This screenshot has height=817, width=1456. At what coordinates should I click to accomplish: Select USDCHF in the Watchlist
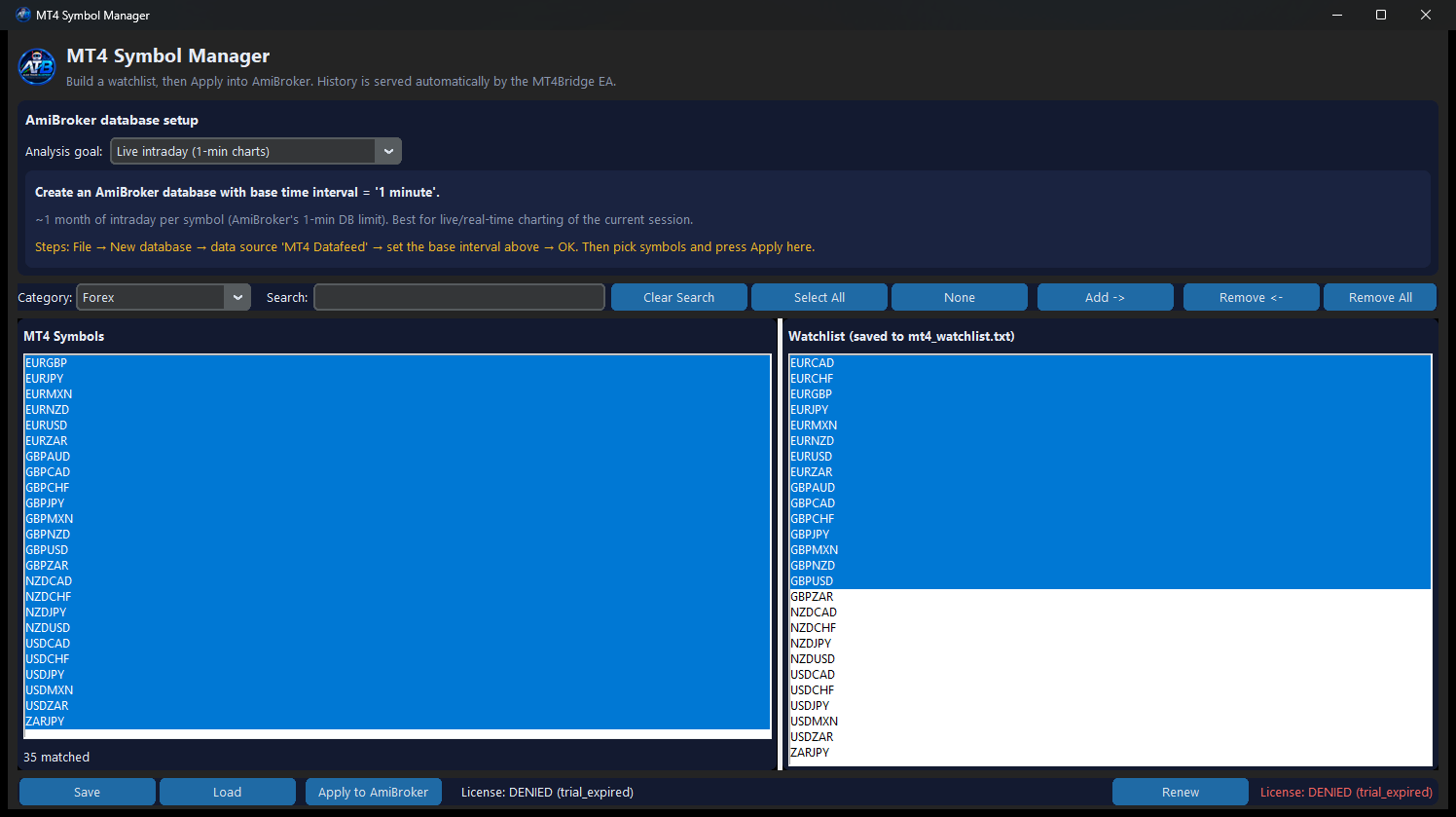point(1110,690)
